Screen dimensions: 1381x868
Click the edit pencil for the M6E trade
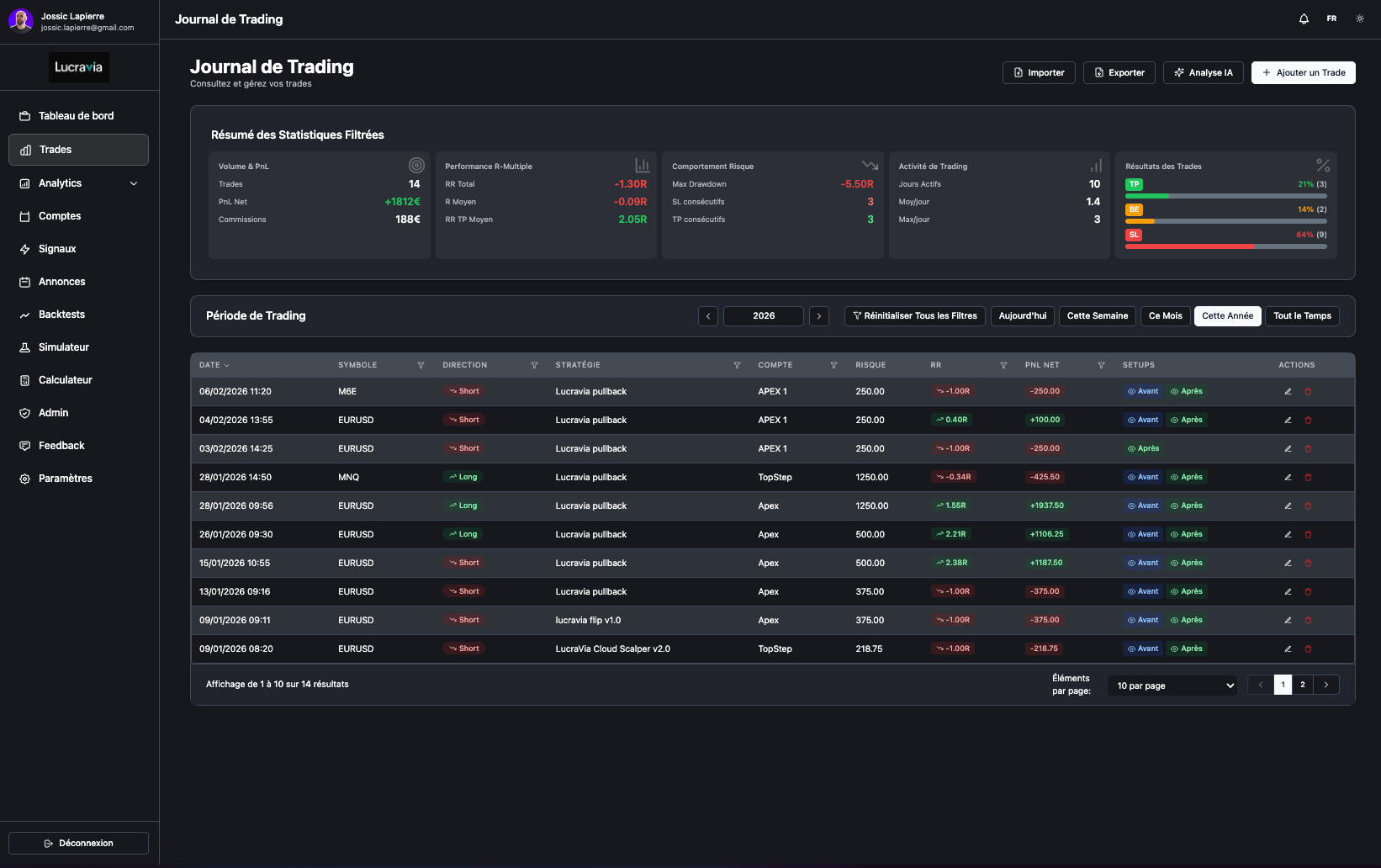point(1288,392)
